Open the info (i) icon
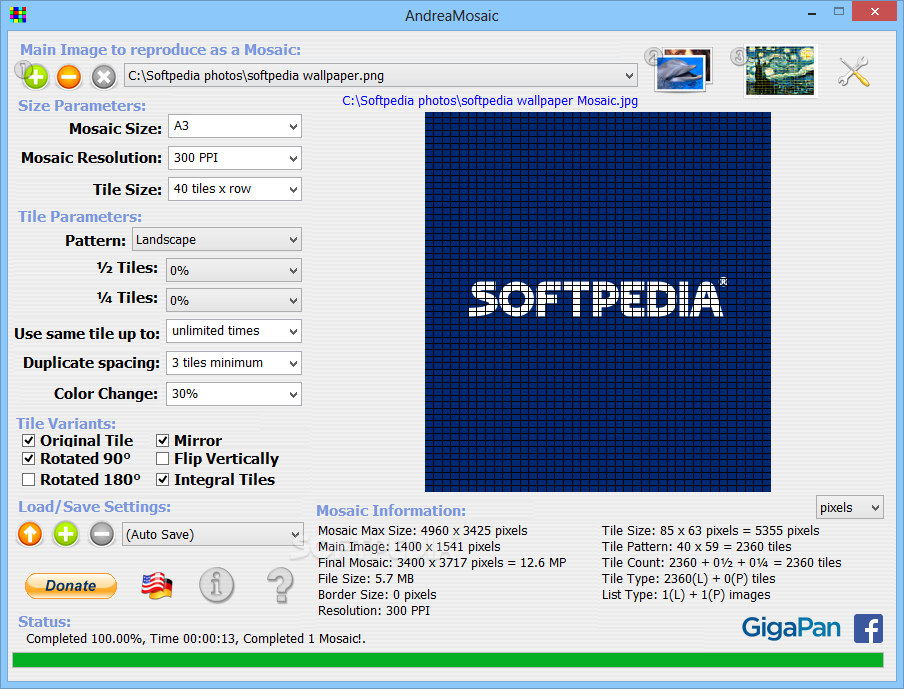 [216, 585]
